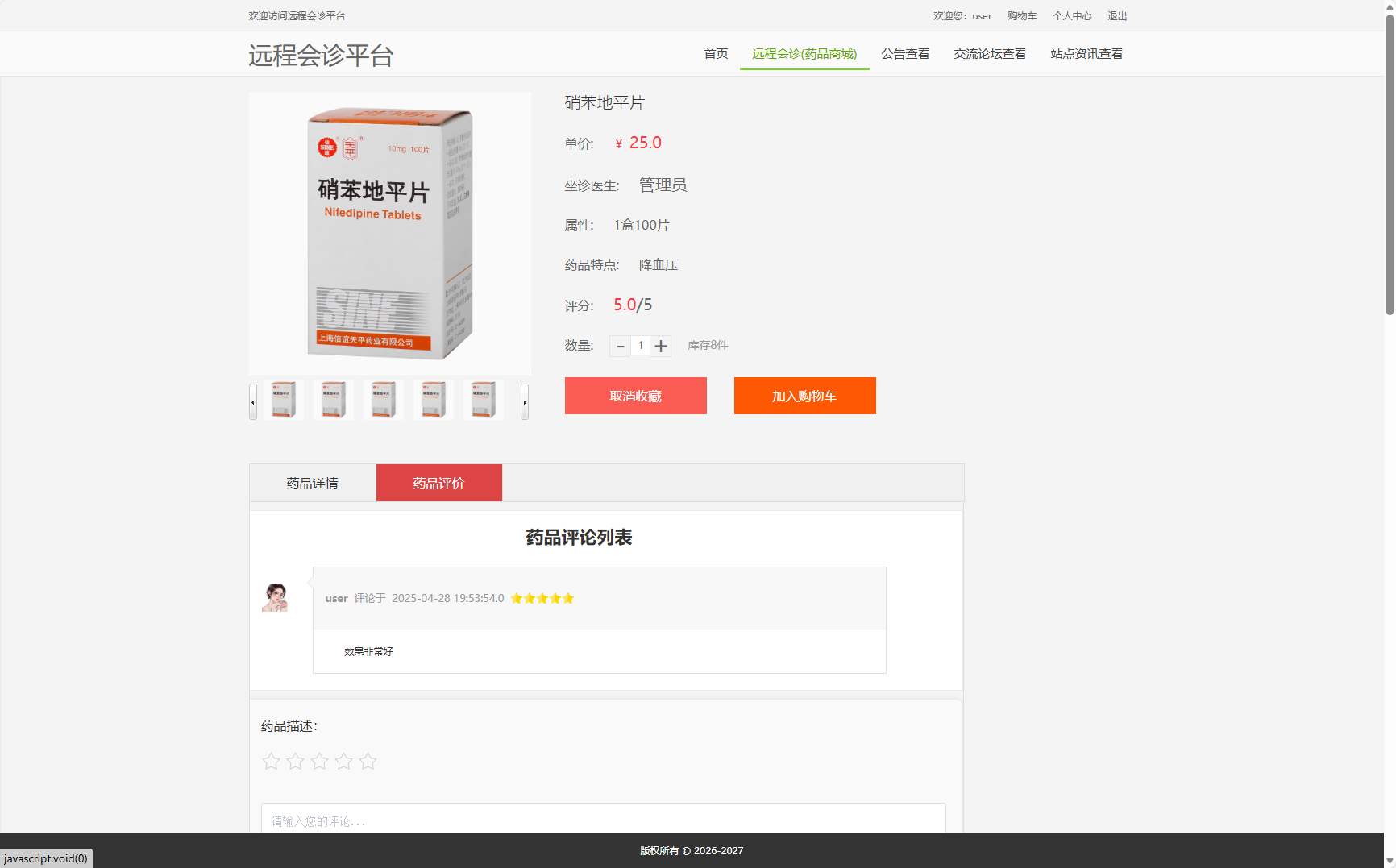Click the user avatar next to the comment
This screenshot has height=868, width=1396.
pyautogui.click(x=275, y=597)
